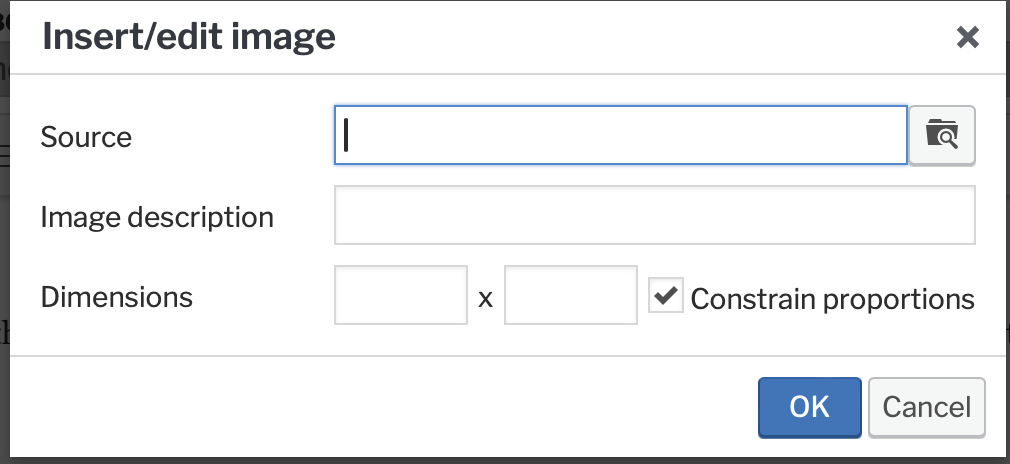Viewport: 1010px width, 464px height.
Task: Confirm the dialog with OK
Action: click(809, 407)
